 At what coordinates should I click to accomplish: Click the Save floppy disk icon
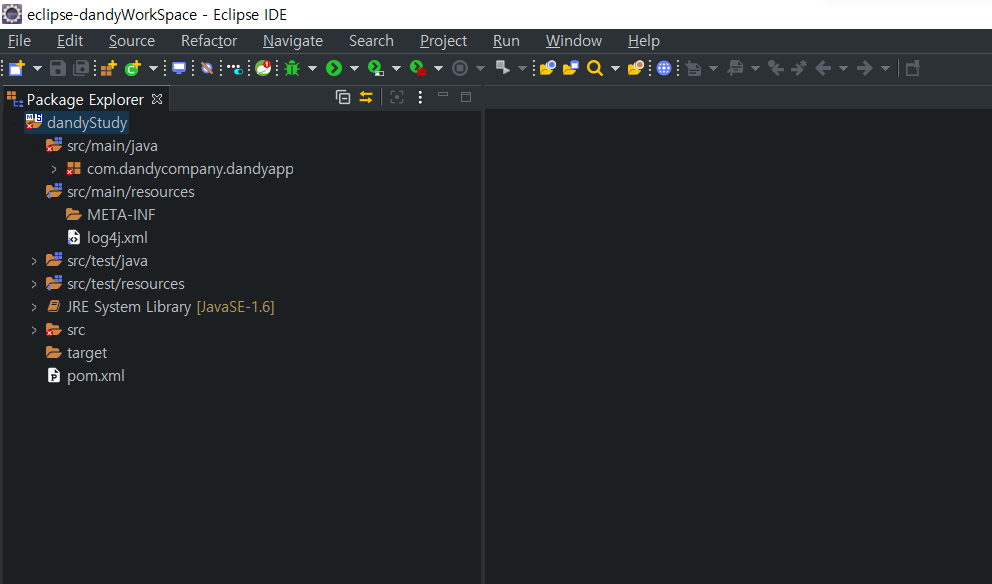58,68
